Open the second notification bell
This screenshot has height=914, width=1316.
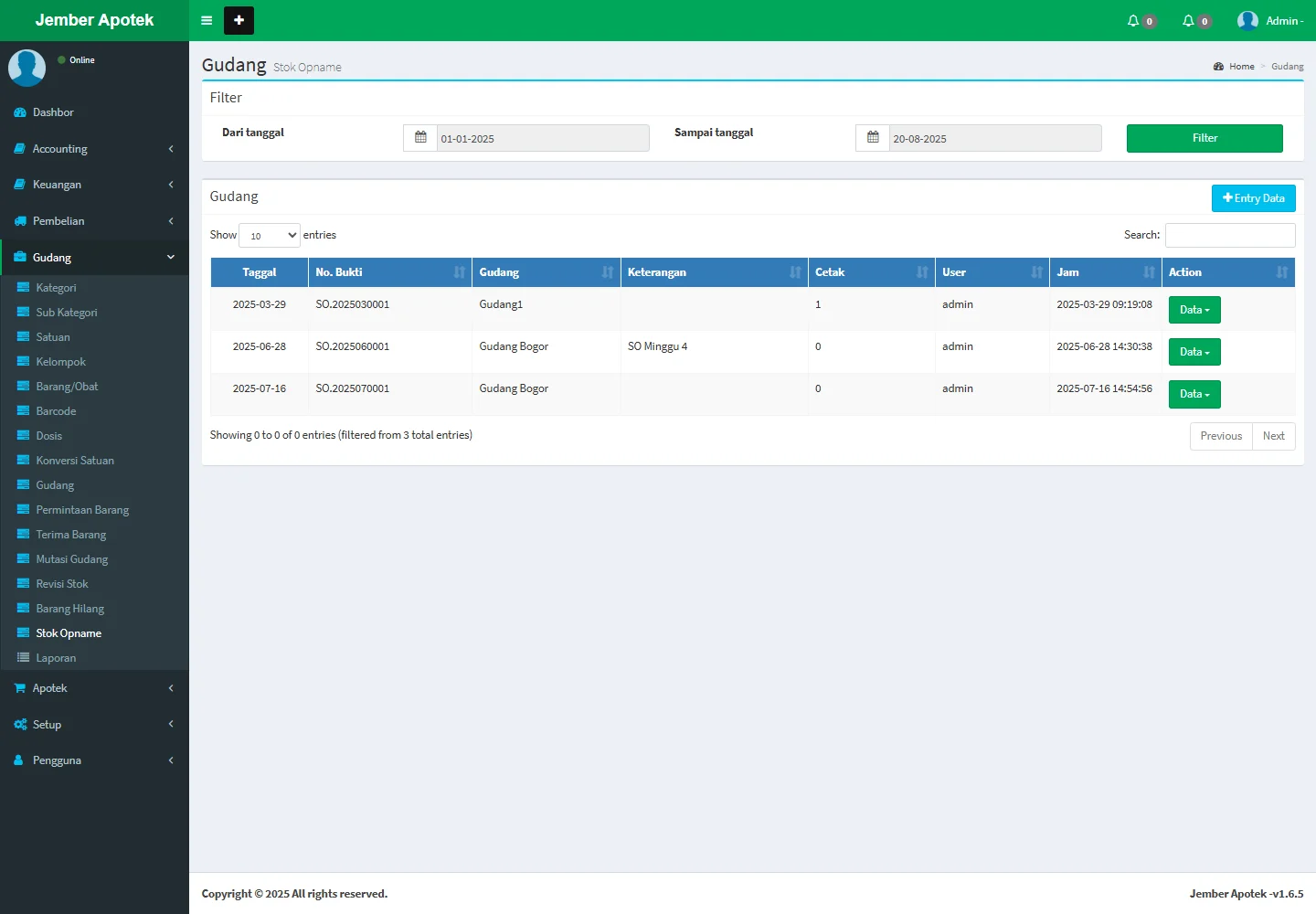tap(1189, 21)
